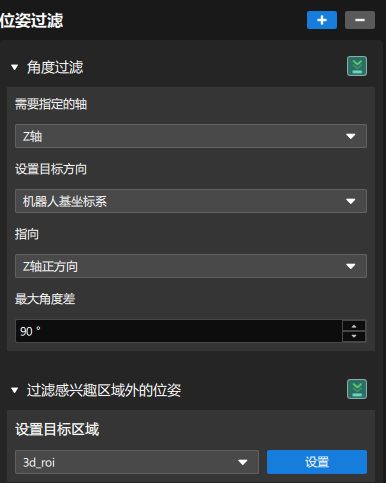Collapse the 过滤感兴趣区域外的位姿 section triangle
The width and height of the screenshot is (386, 483).
[x=14, y=390]
